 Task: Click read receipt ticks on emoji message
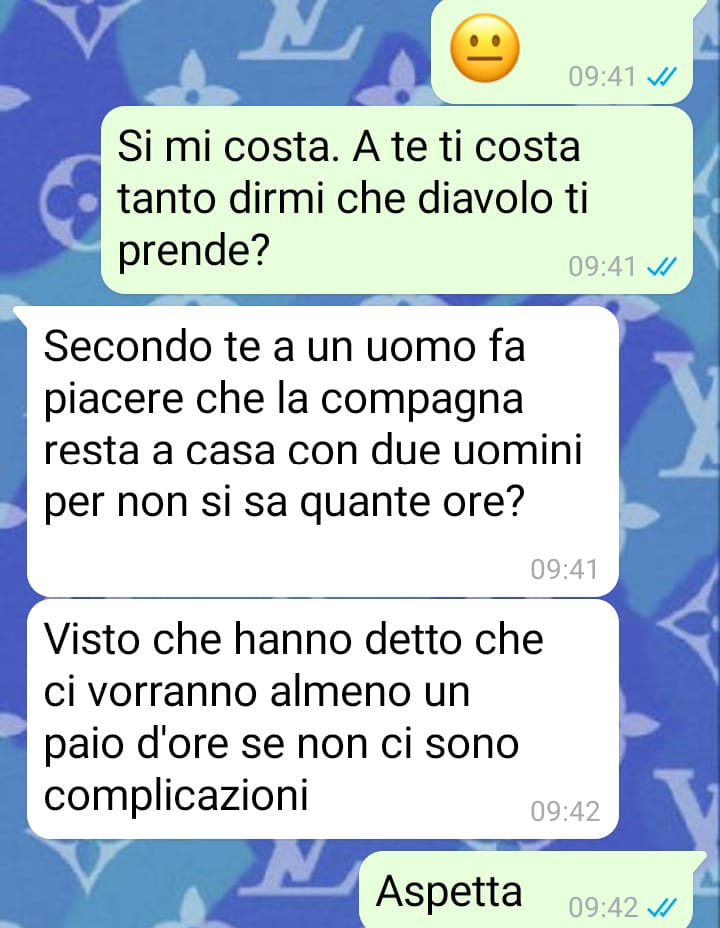[661, 77]
